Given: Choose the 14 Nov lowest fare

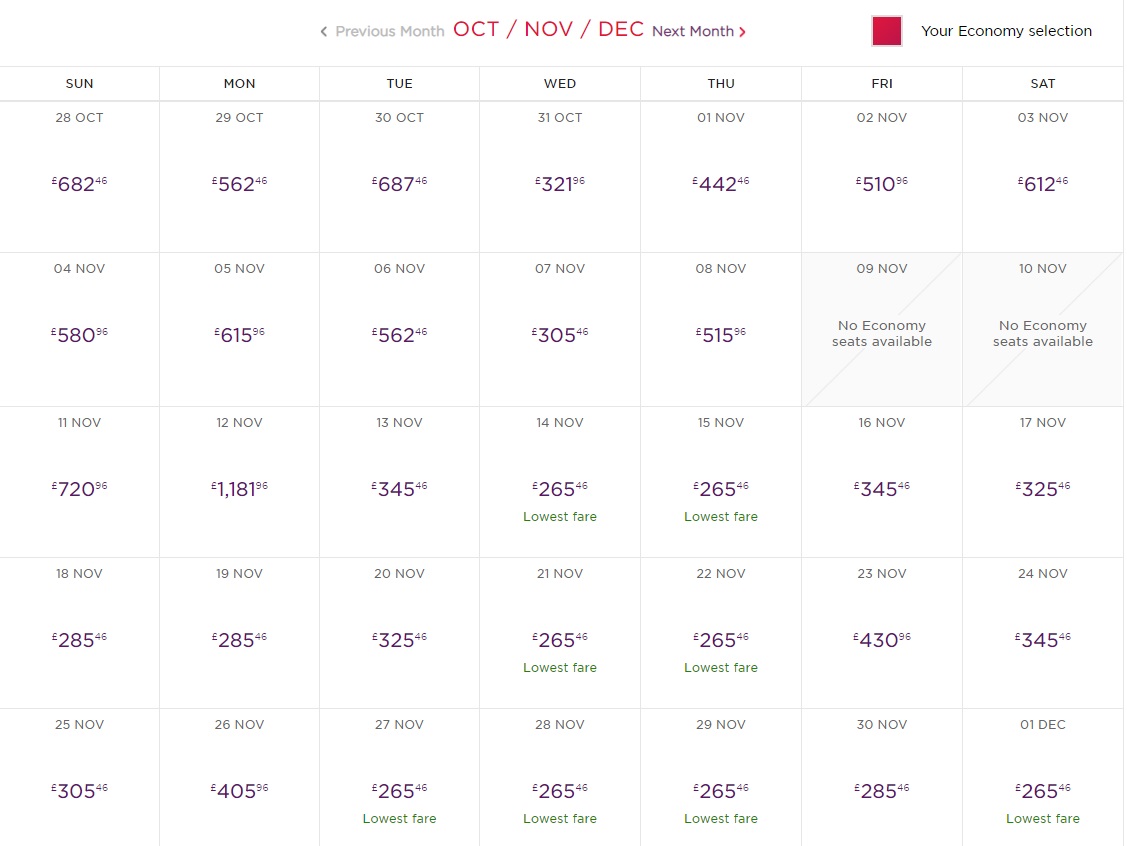Looking at the screenshot, I should pyautogui.click(x=560, y=490).
